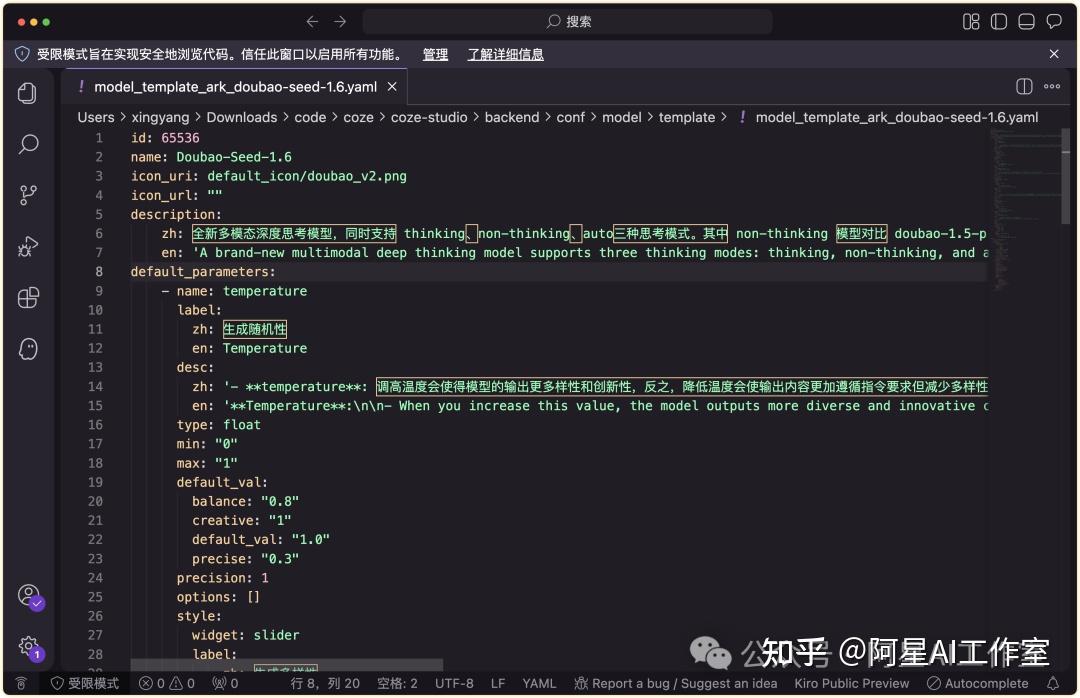The height and width of the screenshot is (698, 1080).
Task: Click the 'type: float' line
Action: (218, 424)
